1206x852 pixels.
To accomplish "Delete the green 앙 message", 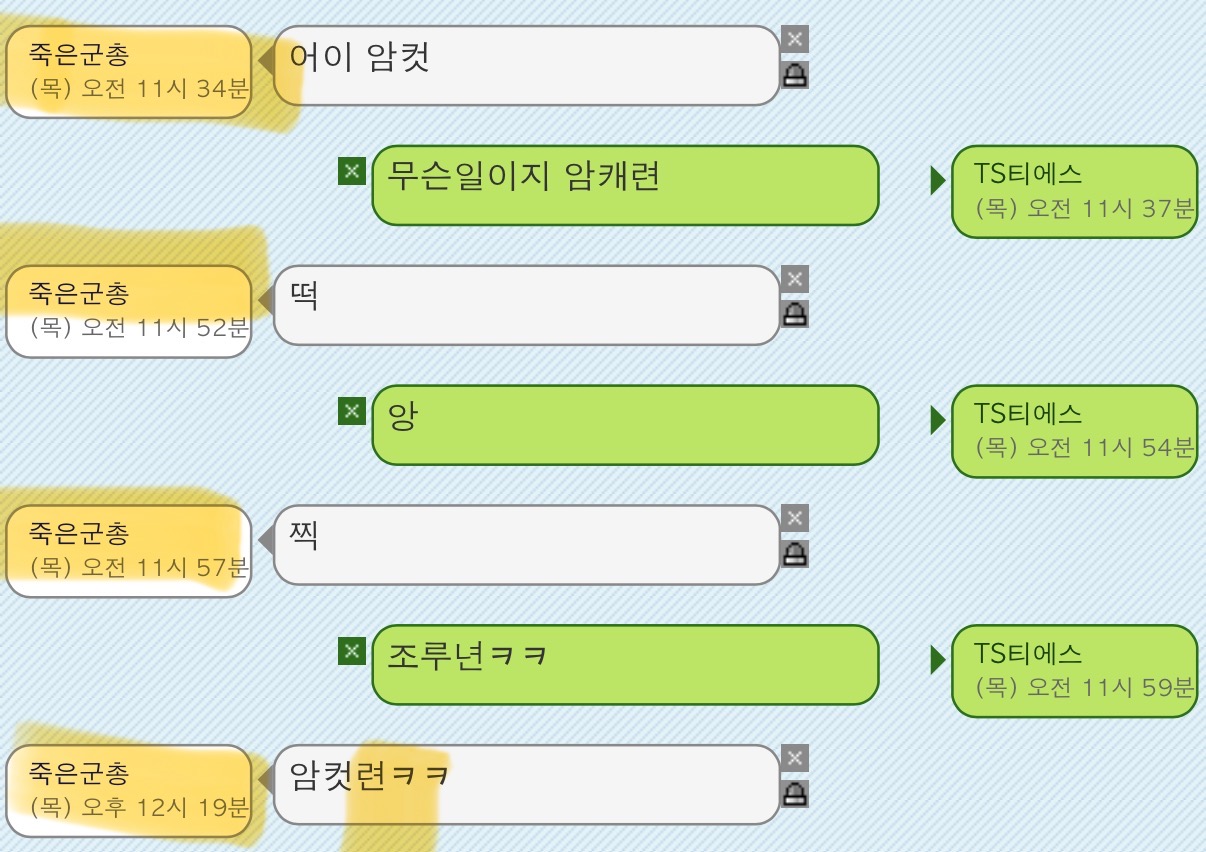I will [x=351, y=411].
